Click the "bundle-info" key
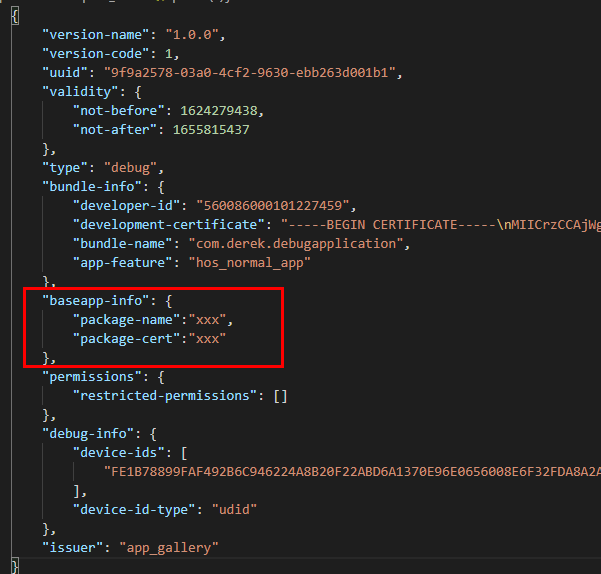 click(92, 187)
